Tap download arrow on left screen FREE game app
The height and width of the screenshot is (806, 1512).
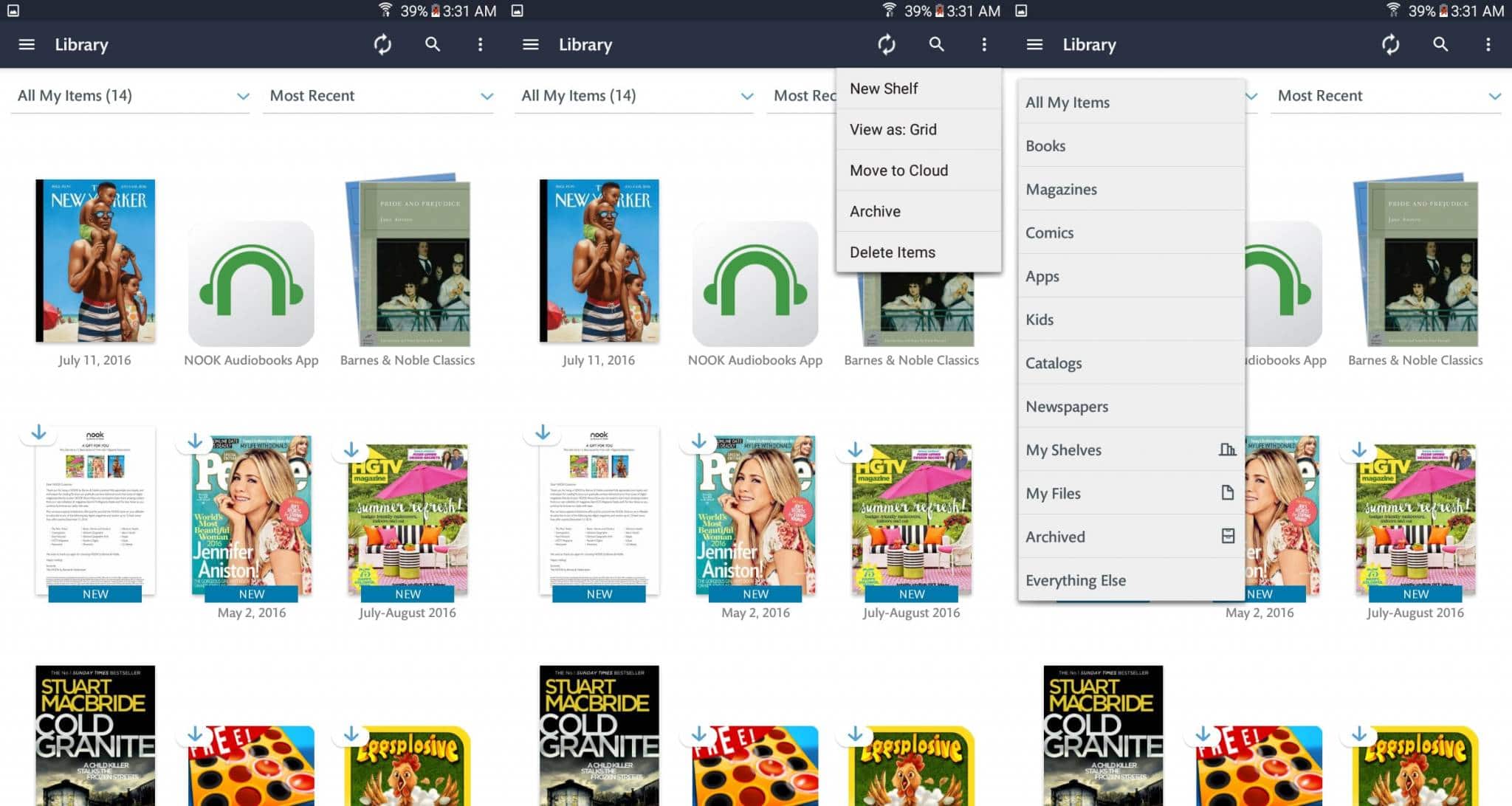pos(195,734)
